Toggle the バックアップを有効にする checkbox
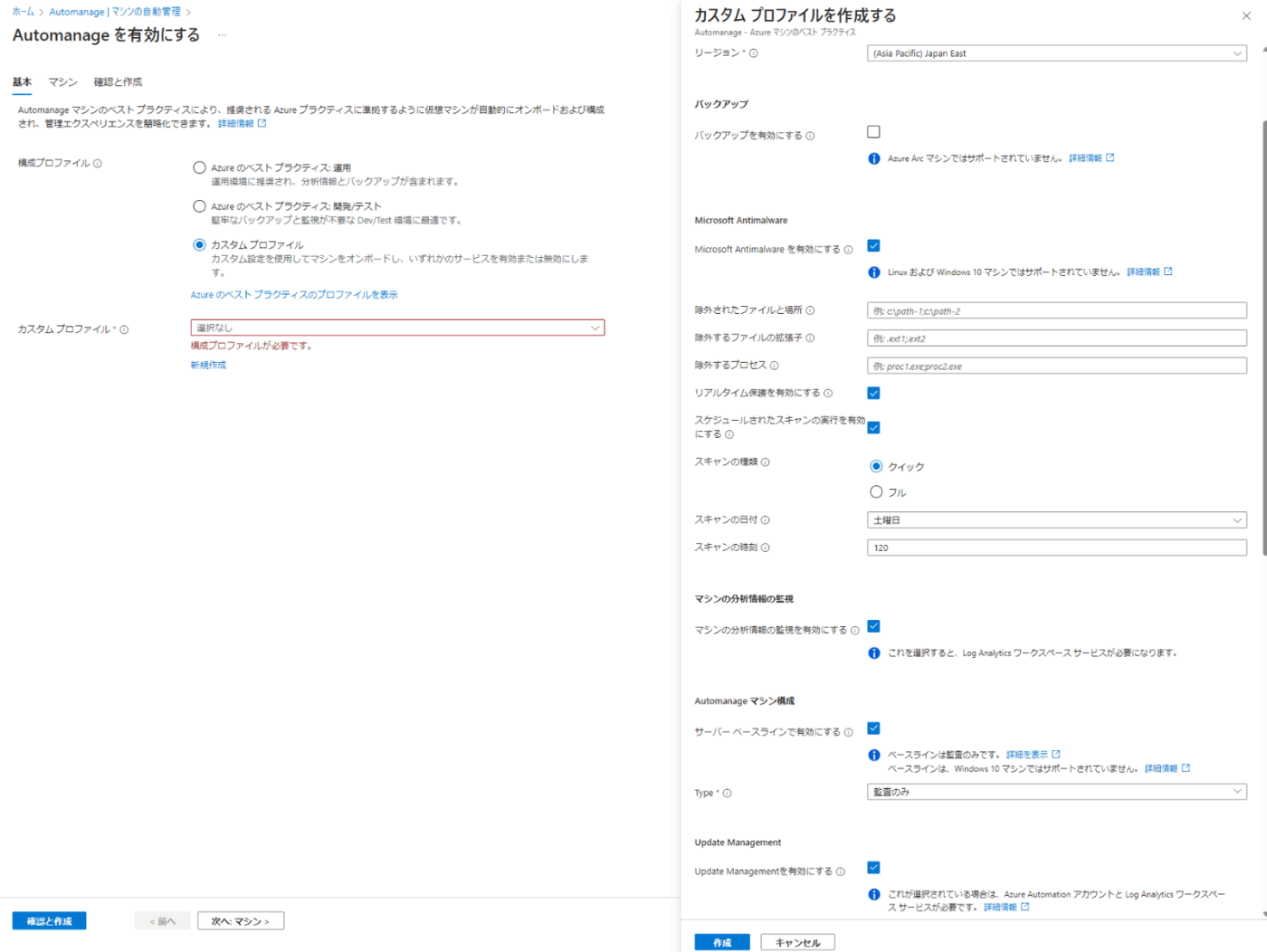This screenshot has height=952, width=1267. click(x=873, y=132)
